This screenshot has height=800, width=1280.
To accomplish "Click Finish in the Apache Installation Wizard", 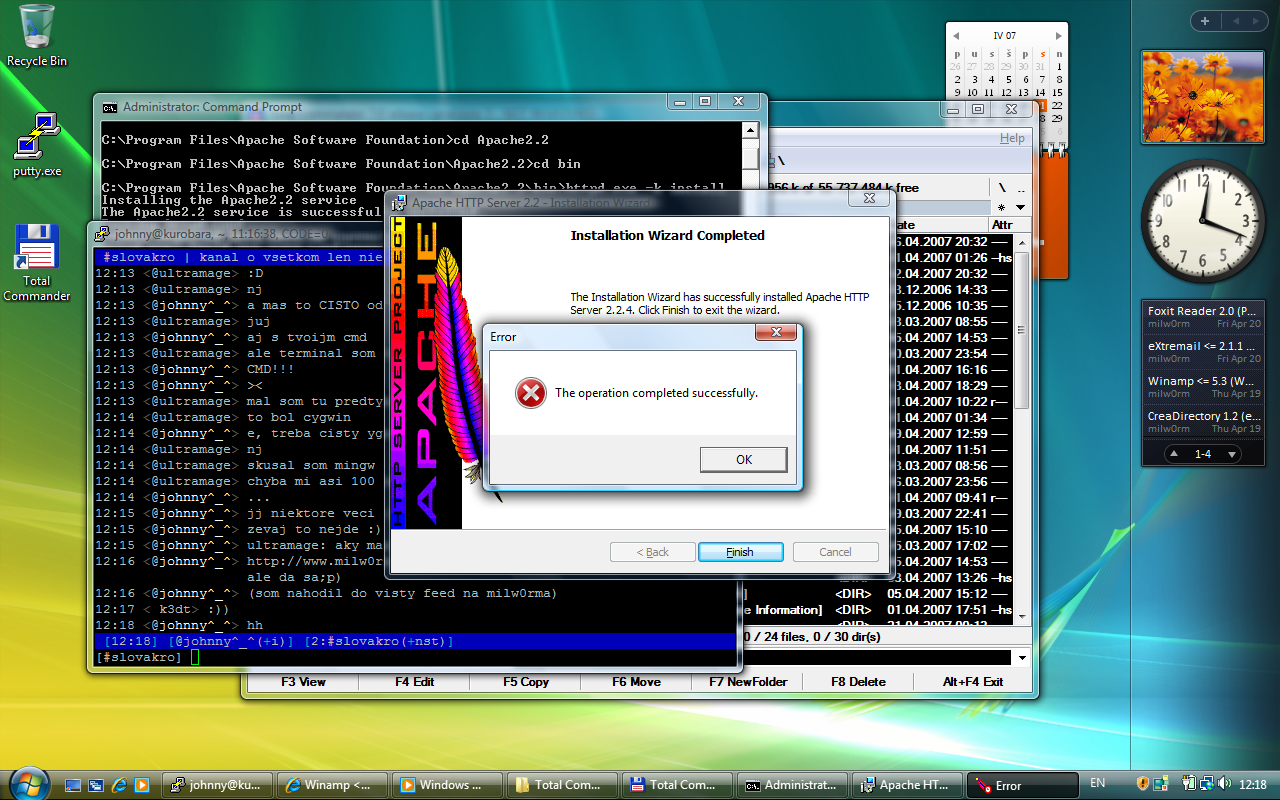I will 740,552.
